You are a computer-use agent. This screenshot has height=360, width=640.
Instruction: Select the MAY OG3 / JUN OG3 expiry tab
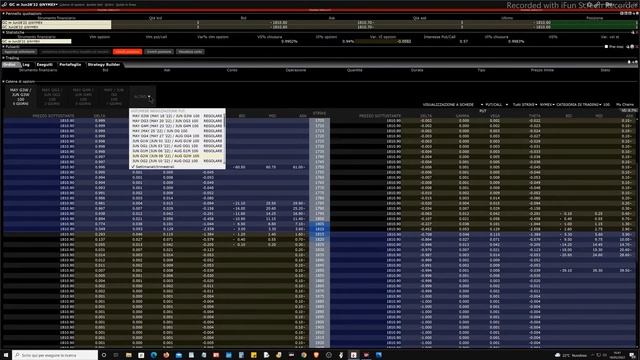click(x=52, y=97)
